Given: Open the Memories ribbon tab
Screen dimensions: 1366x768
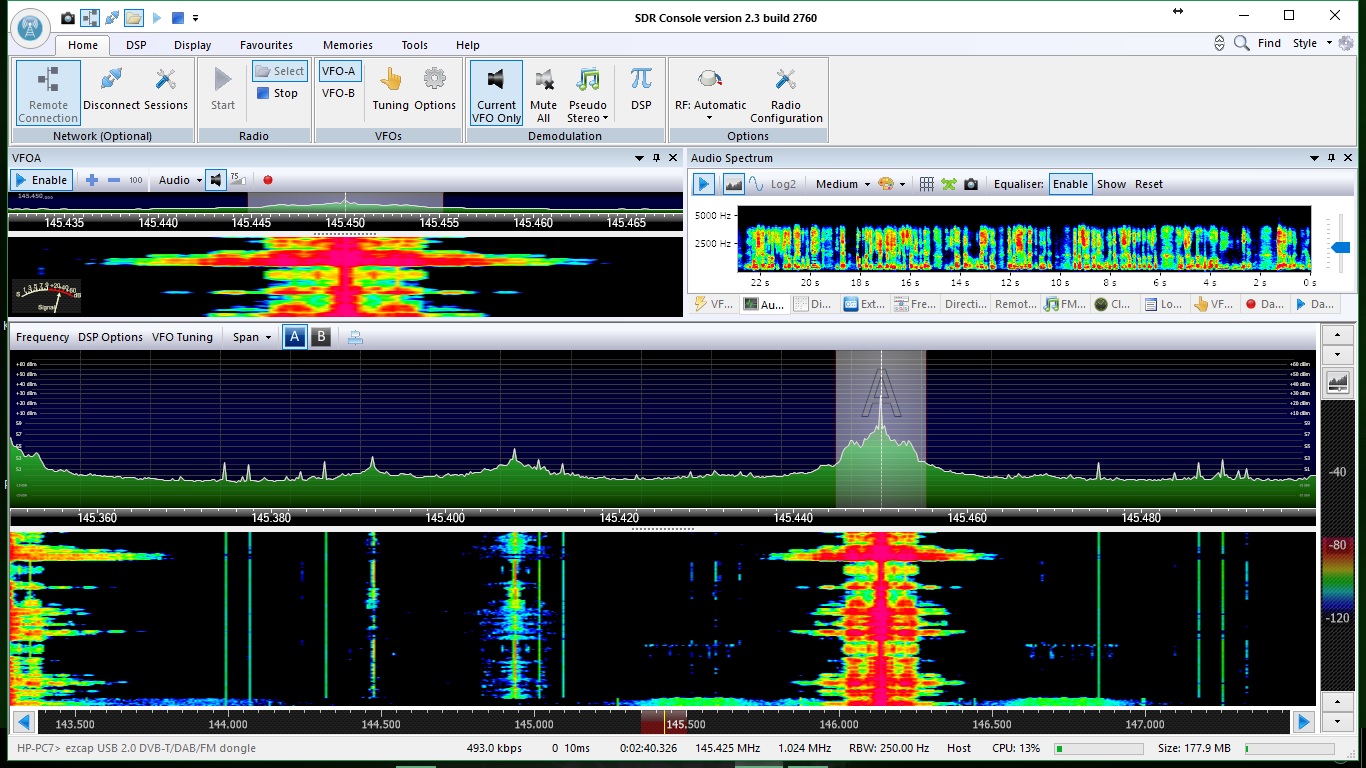Looking at the screenshot, I should (x=347, y=45).
